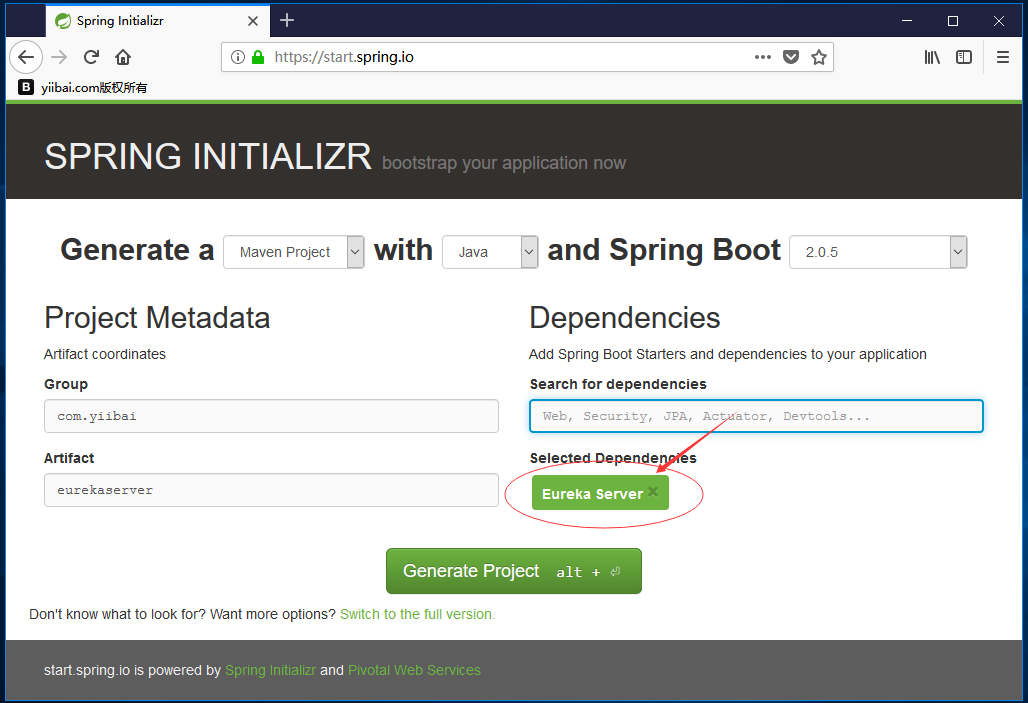Focus the Artifact field eurekaserver
The height and width of the screenshot is (703, 1028).
[271, 490]
